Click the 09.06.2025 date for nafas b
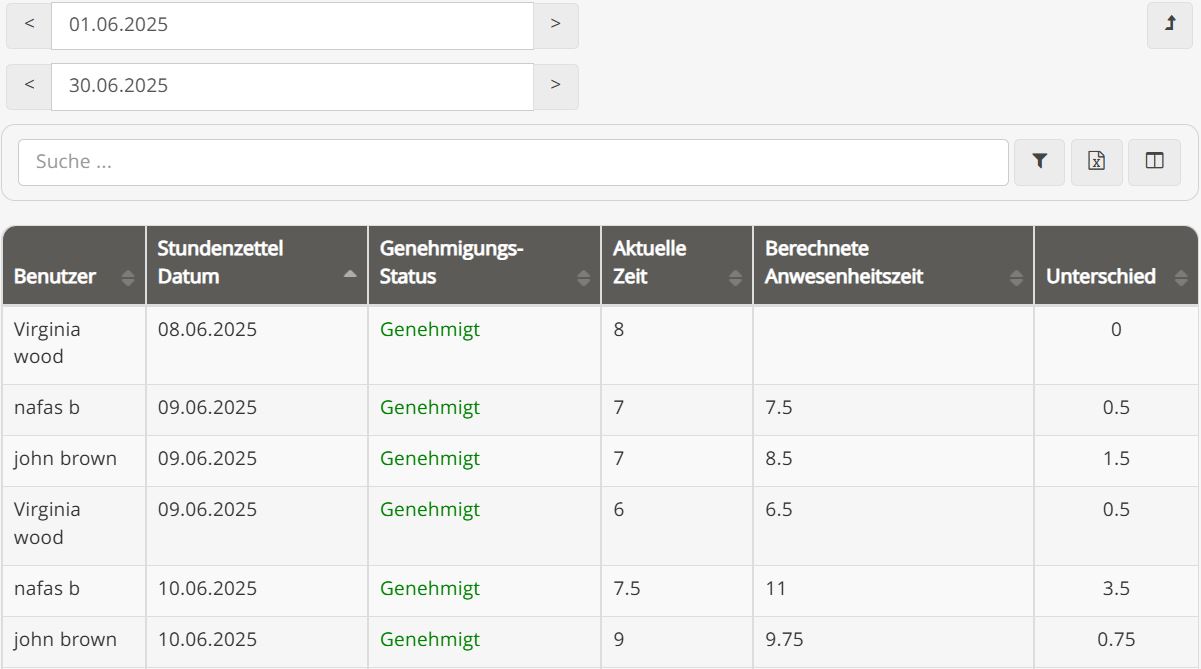The height and width of the screenshot is (669, 1201). (207, 407)
